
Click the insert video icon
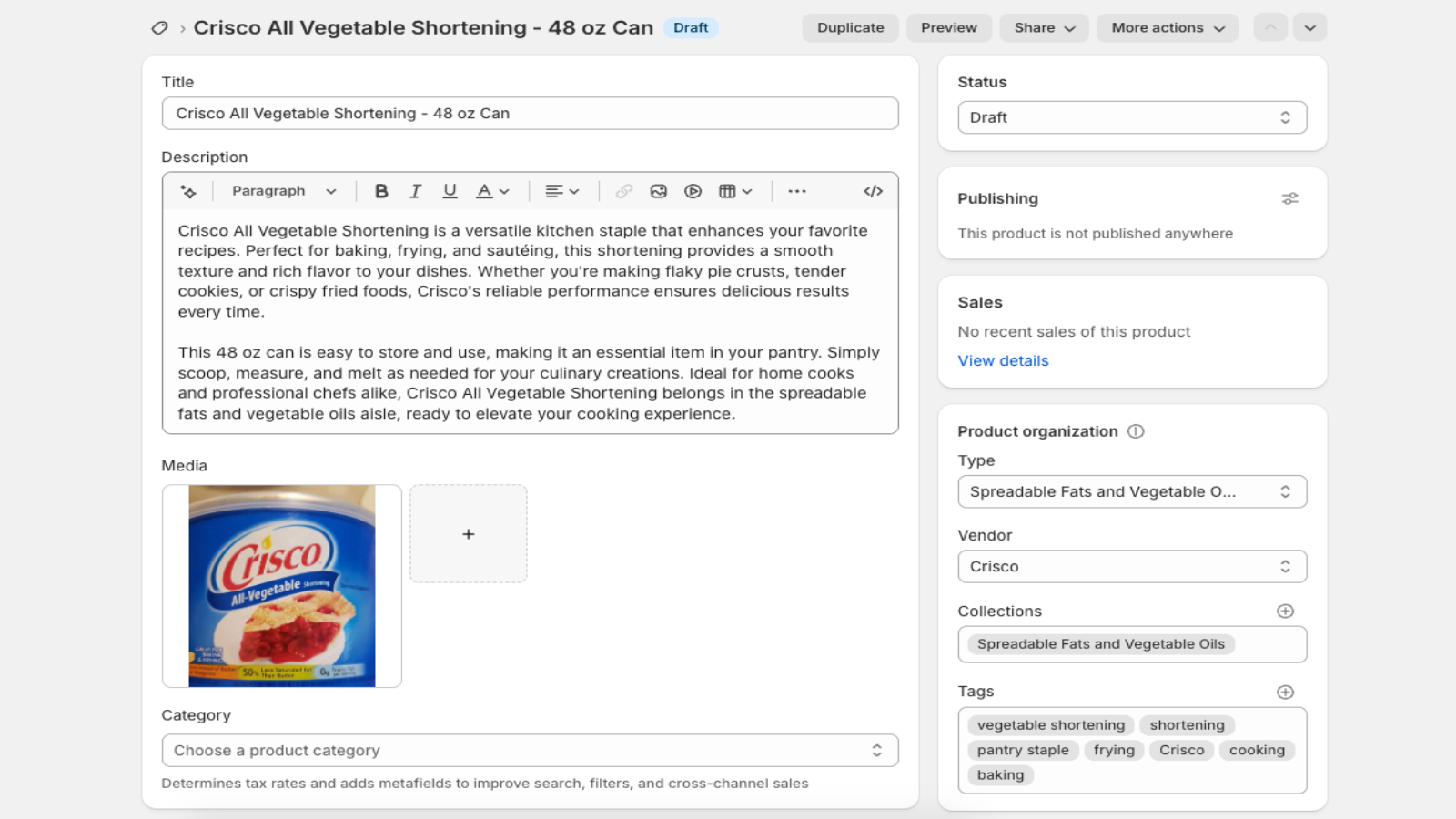pos(693,191)
